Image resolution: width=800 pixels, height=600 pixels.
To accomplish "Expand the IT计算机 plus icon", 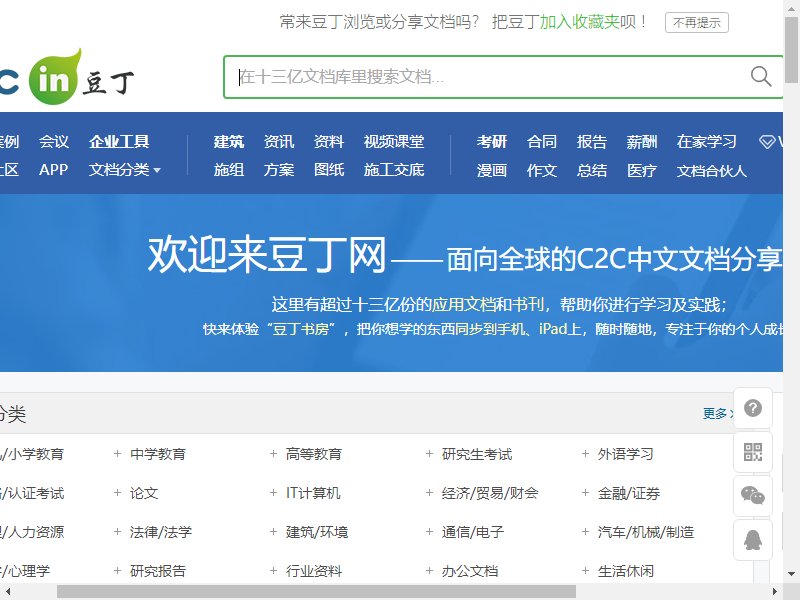I will click(x=273, y=493).
